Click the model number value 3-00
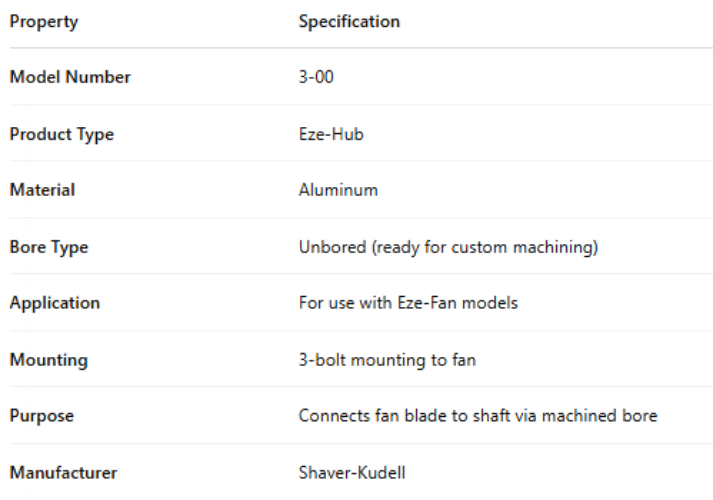This screenshot has height=500, width=713. coord(316,77)
